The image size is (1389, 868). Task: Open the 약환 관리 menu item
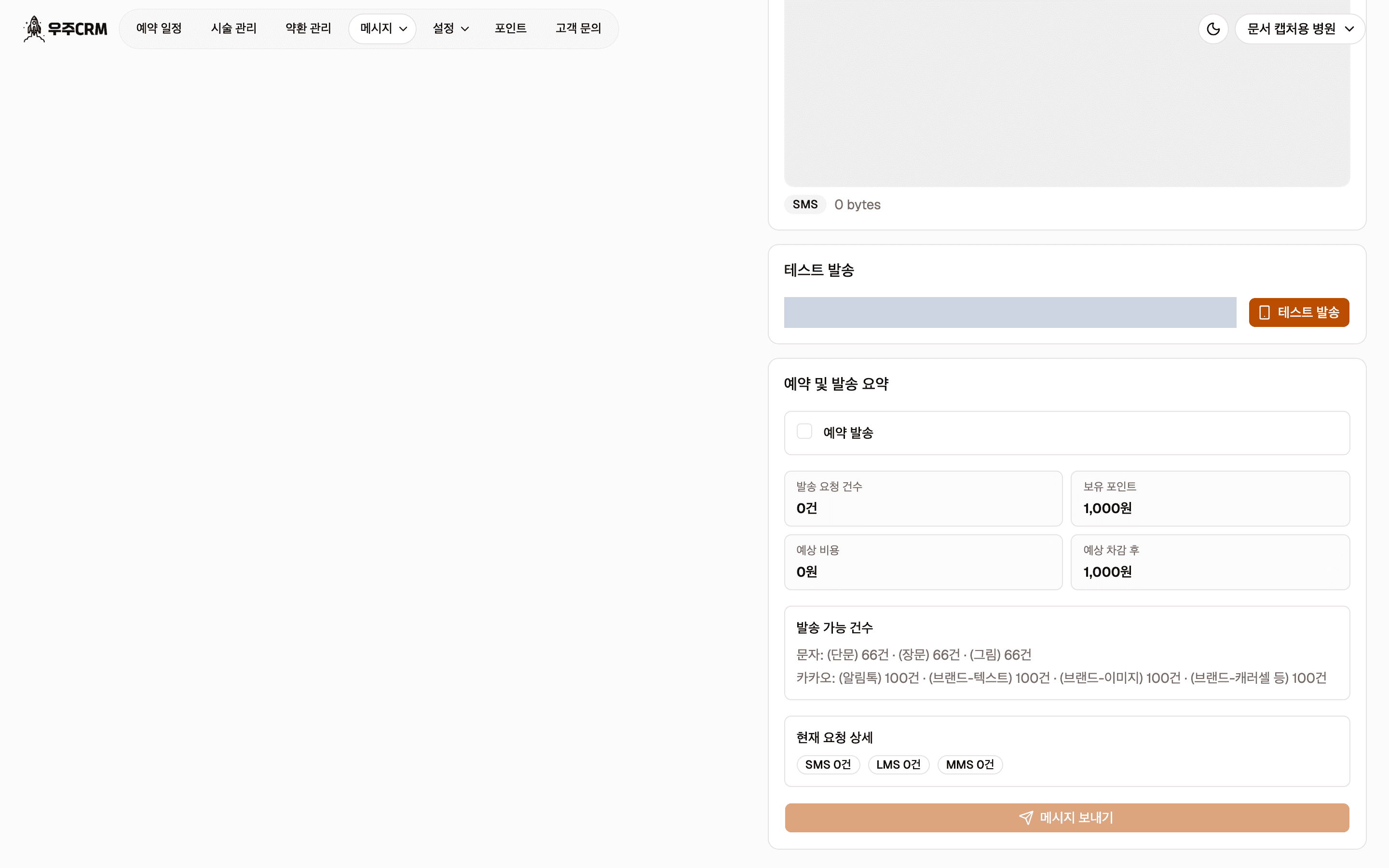[x=308, y=29]
